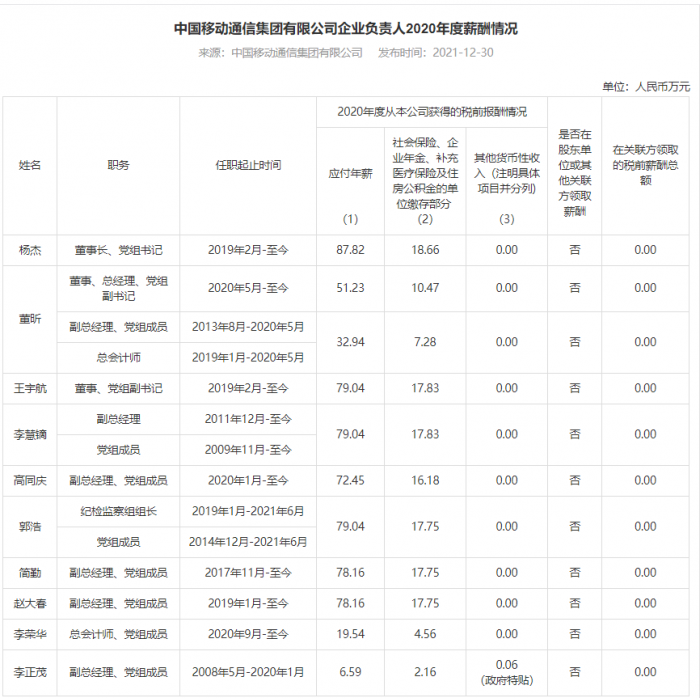Screen dimensions: 700x698
Task: Select the name 李正茂
Action: [30, 672]
